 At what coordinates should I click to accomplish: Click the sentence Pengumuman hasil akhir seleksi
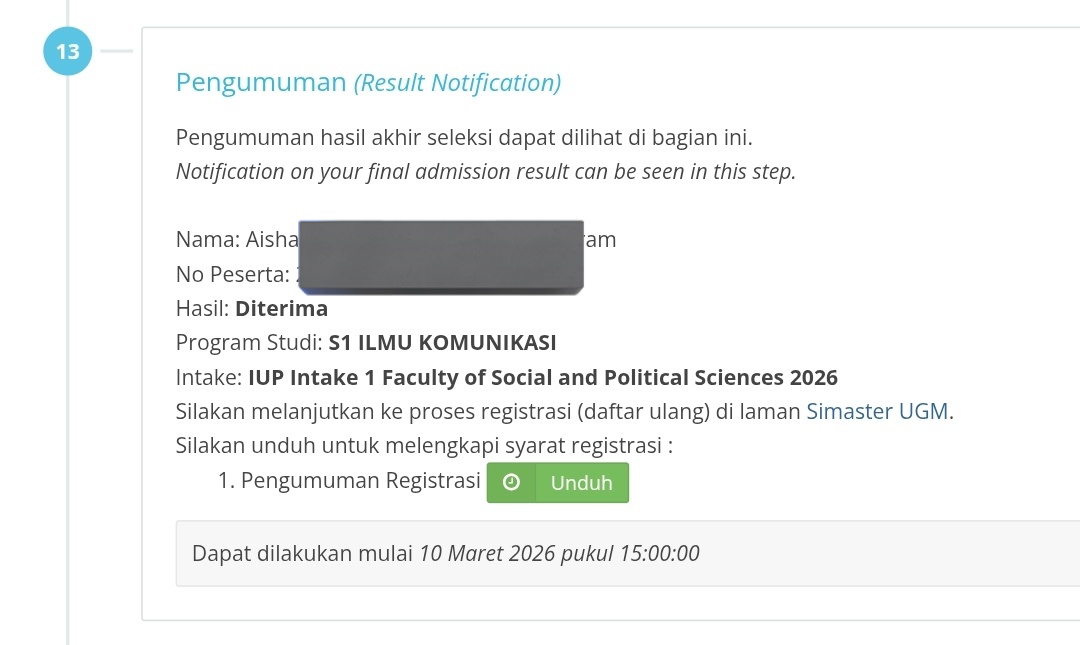tap(464, 137)
